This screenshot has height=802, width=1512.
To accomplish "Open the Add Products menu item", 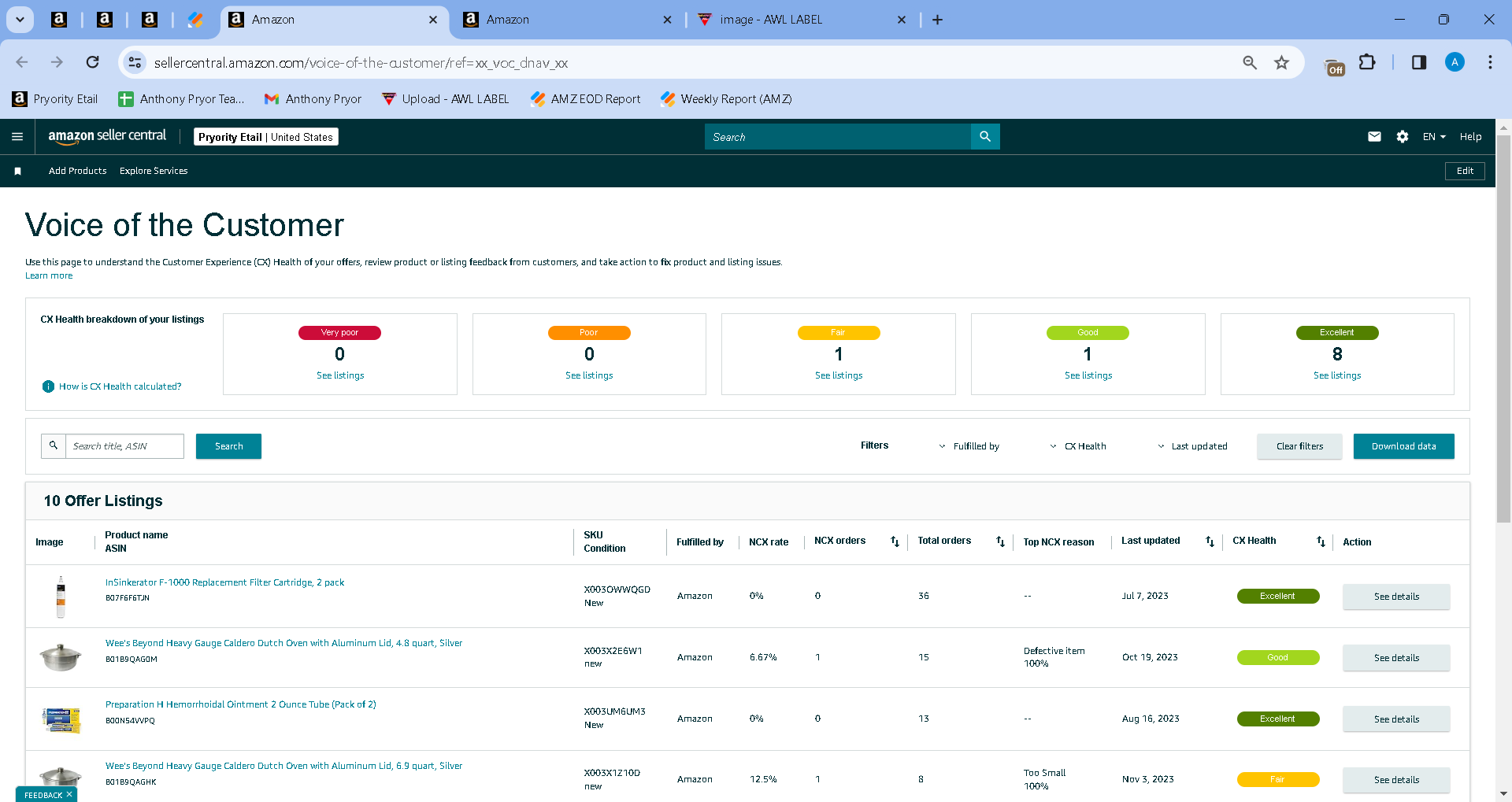I will tap(77, 171).
